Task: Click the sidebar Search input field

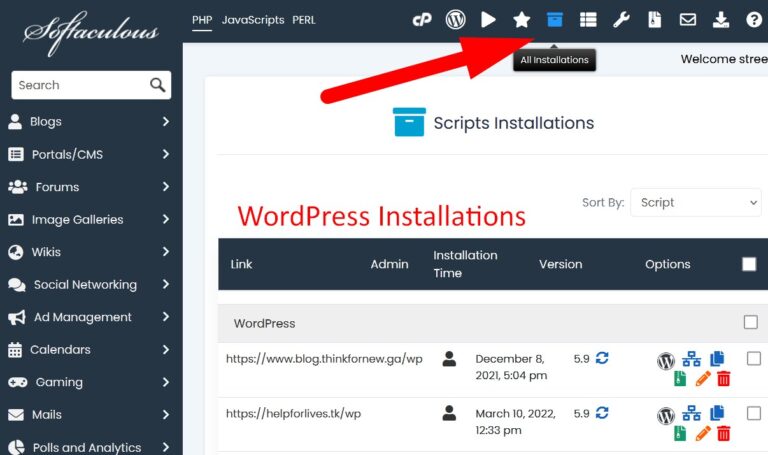Action: pos(78,85)
